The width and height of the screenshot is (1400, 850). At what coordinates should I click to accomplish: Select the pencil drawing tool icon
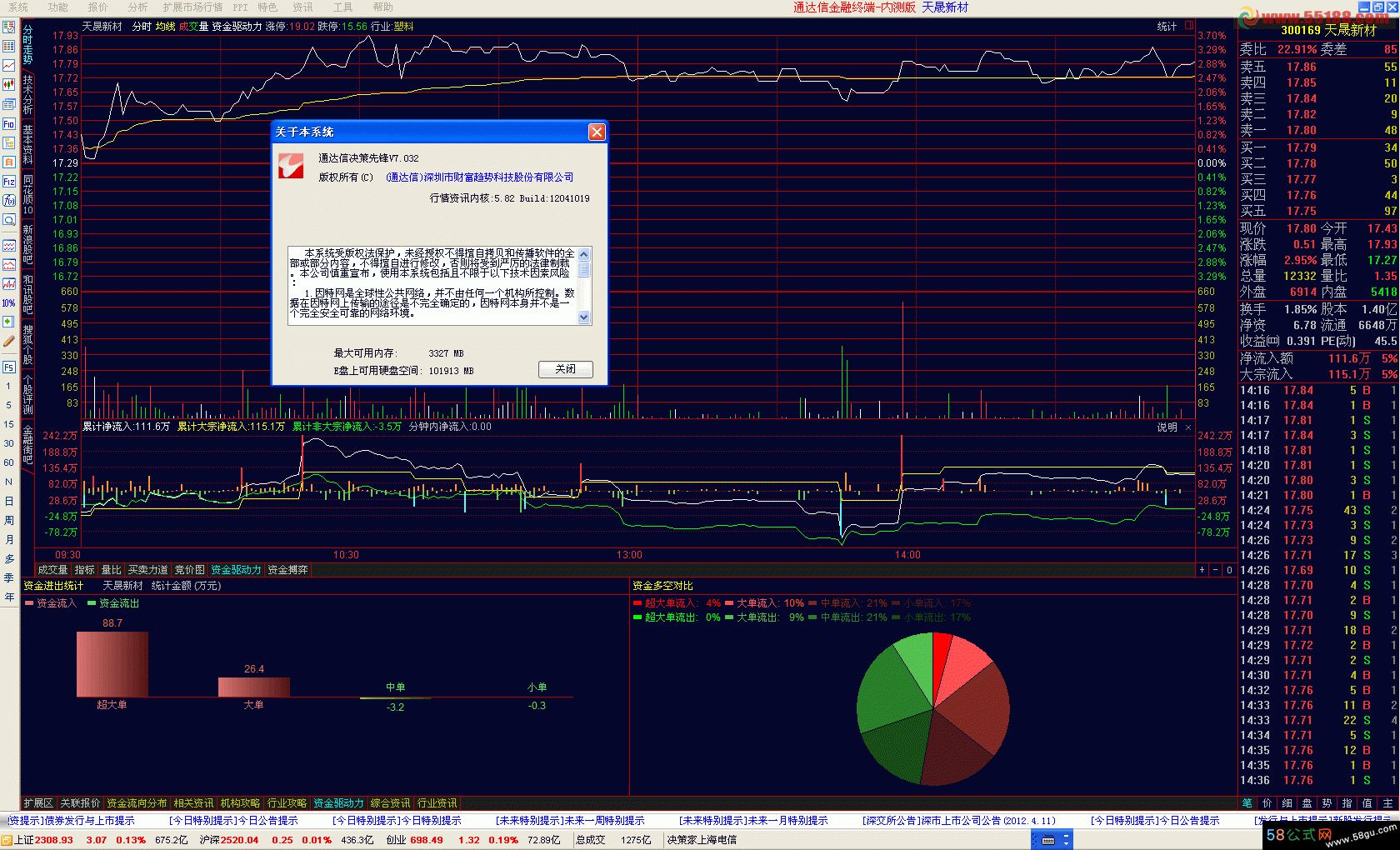(9, 341)
